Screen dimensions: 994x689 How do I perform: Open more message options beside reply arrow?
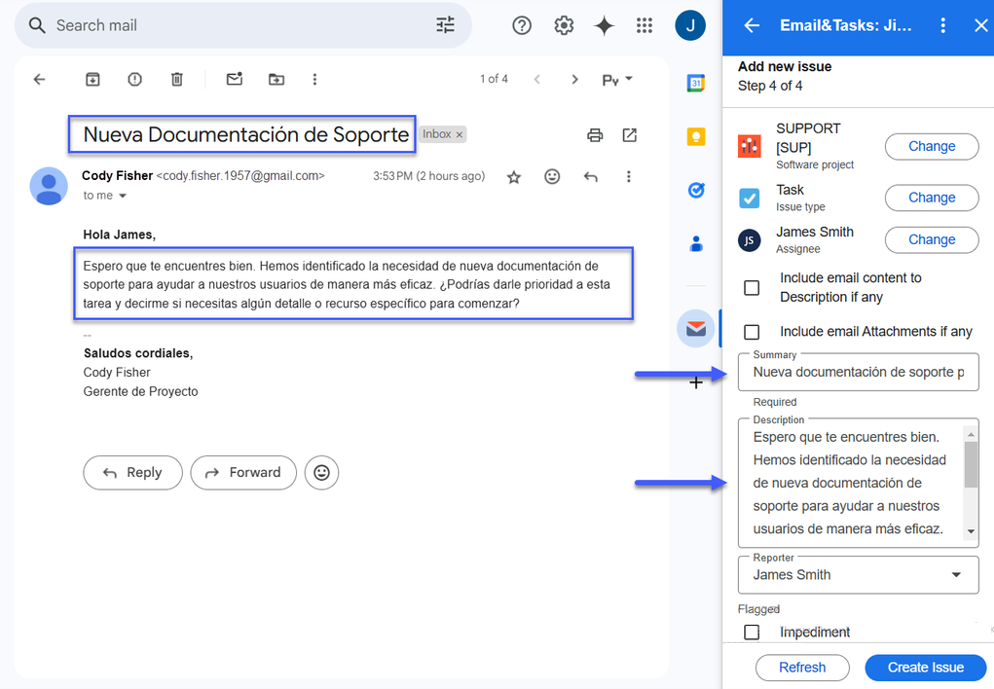[628, 177]
